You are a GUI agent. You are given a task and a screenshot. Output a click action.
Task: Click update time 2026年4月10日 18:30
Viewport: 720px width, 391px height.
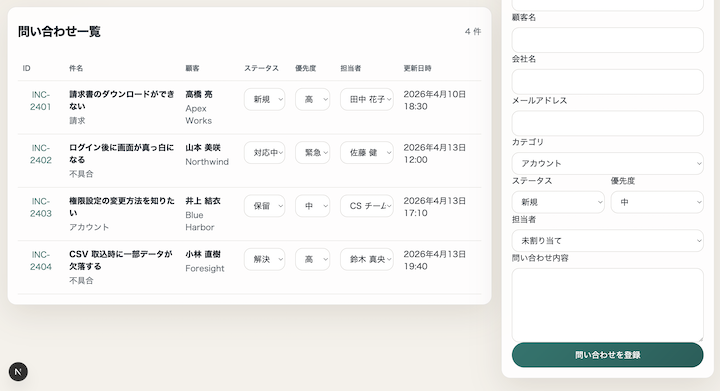[434, 100]
